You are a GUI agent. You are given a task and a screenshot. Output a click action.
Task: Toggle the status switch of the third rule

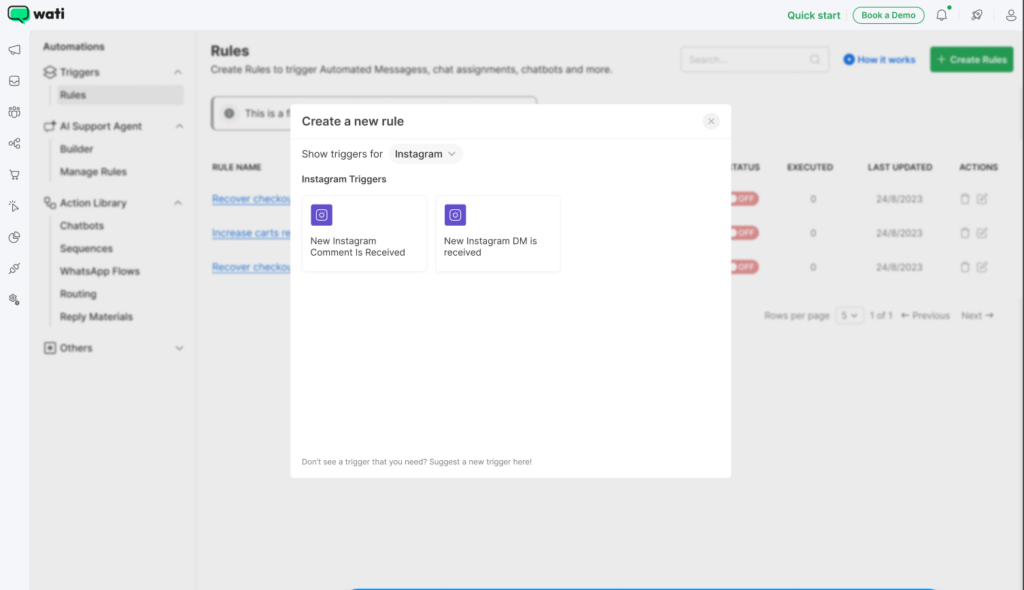coord(744,267)
